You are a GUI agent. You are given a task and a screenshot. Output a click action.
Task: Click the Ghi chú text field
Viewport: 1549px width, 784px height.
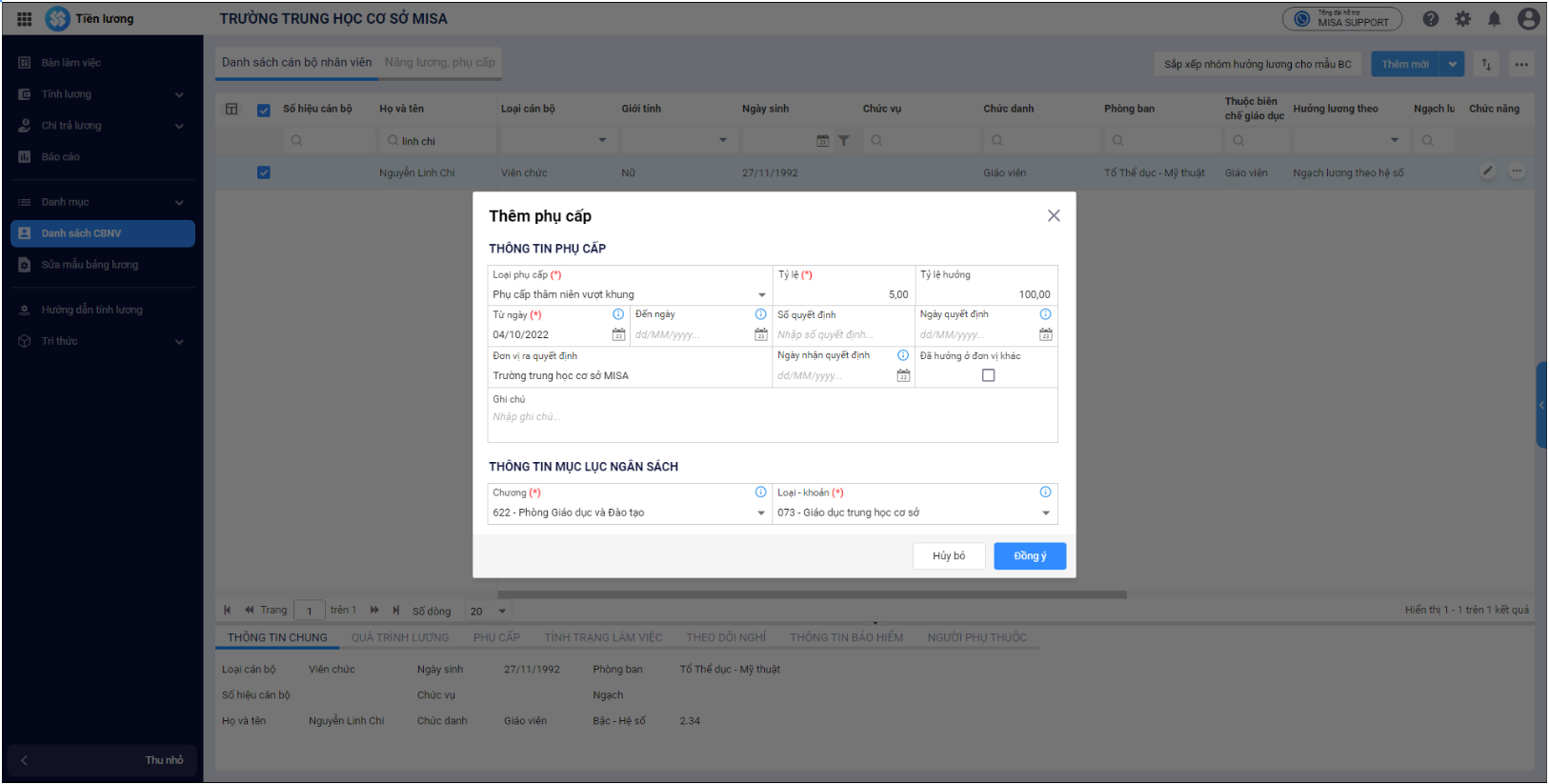pos(772,417)
